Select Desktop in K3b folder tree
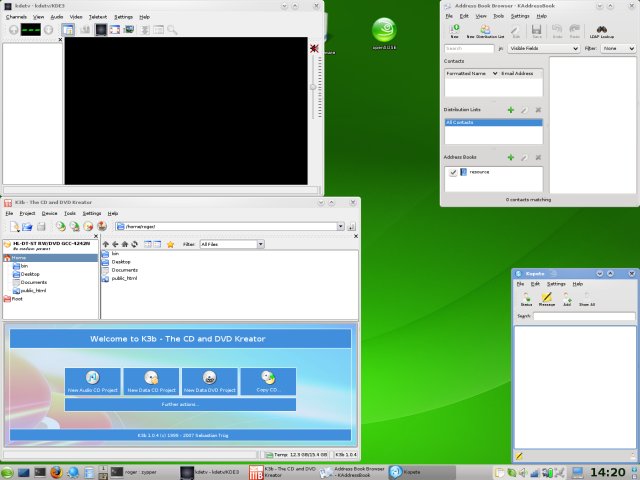This screenshot has width=640, height=480. 30,274
